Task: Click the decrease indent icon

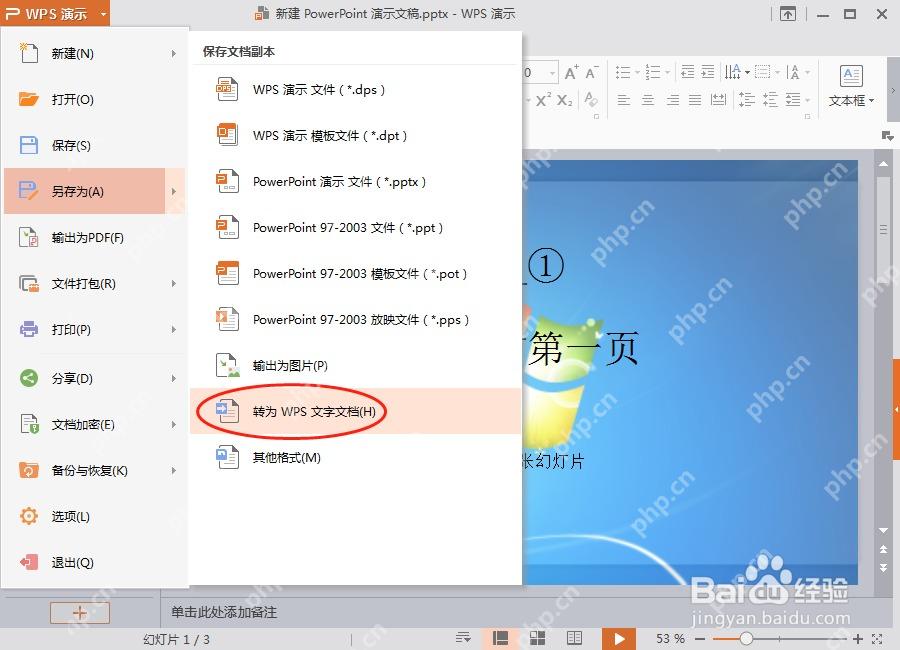Action: [x=688, y=72]
